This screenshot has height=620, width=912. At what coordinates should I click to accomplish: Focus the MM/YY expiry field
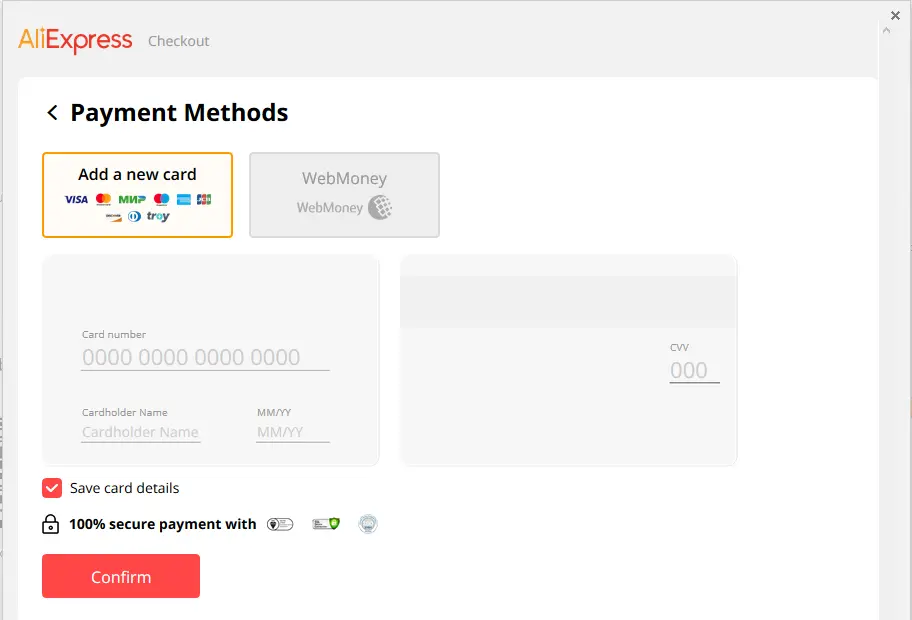tap(293, 432)
